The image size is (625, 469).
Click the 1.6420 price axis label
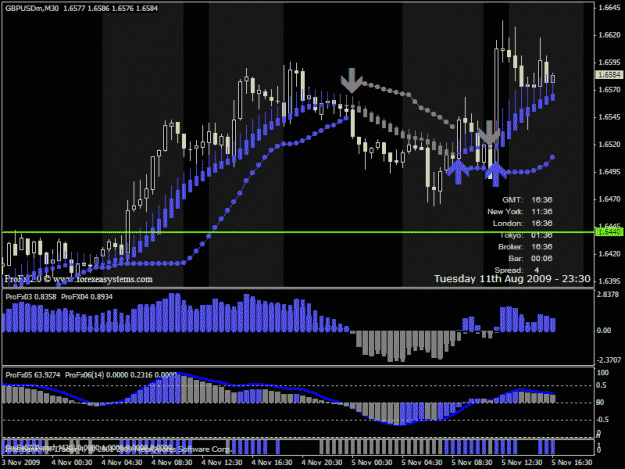(609, 254)
